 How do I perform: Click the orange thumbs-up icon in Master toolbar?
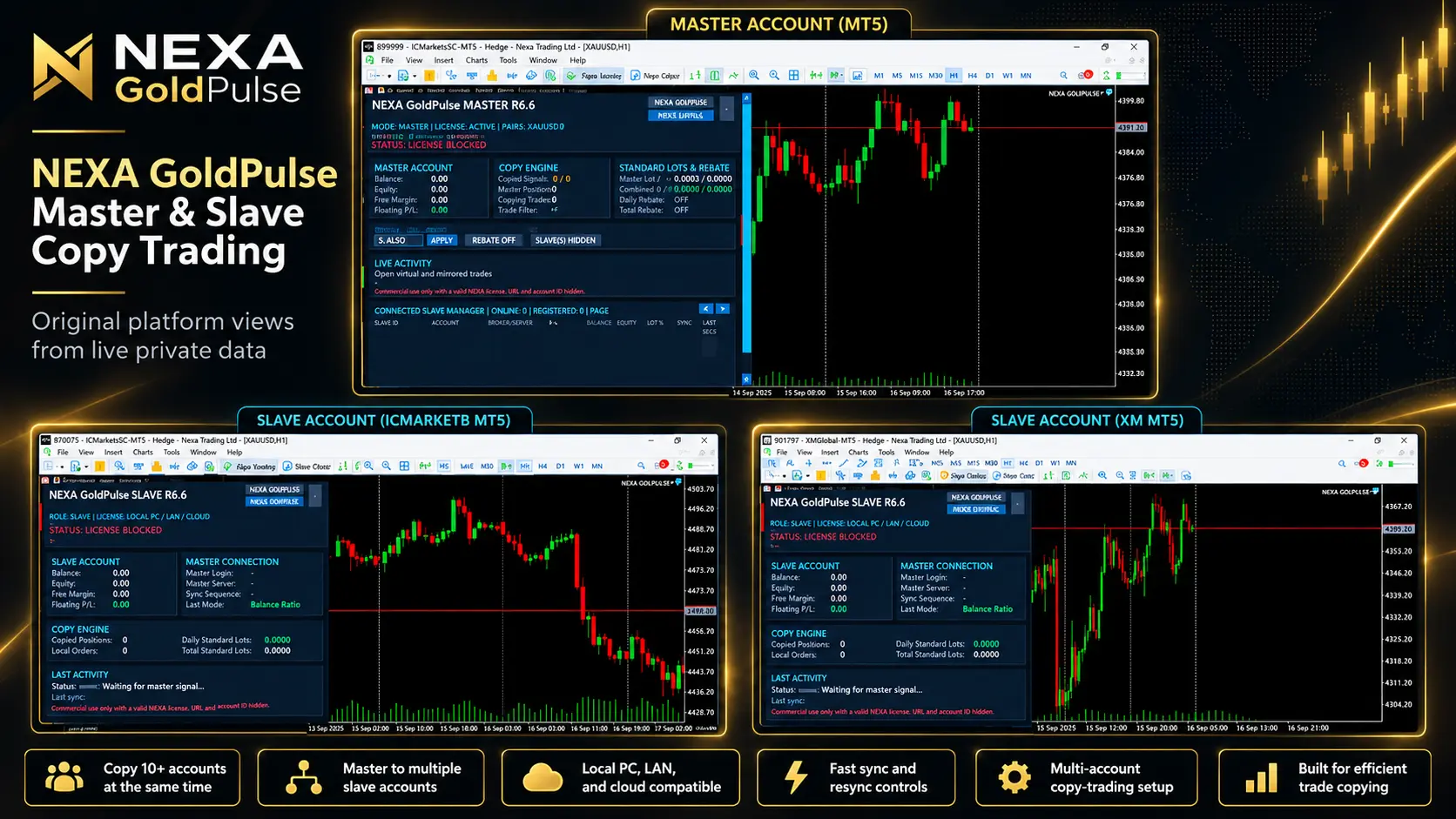point(492,76)
